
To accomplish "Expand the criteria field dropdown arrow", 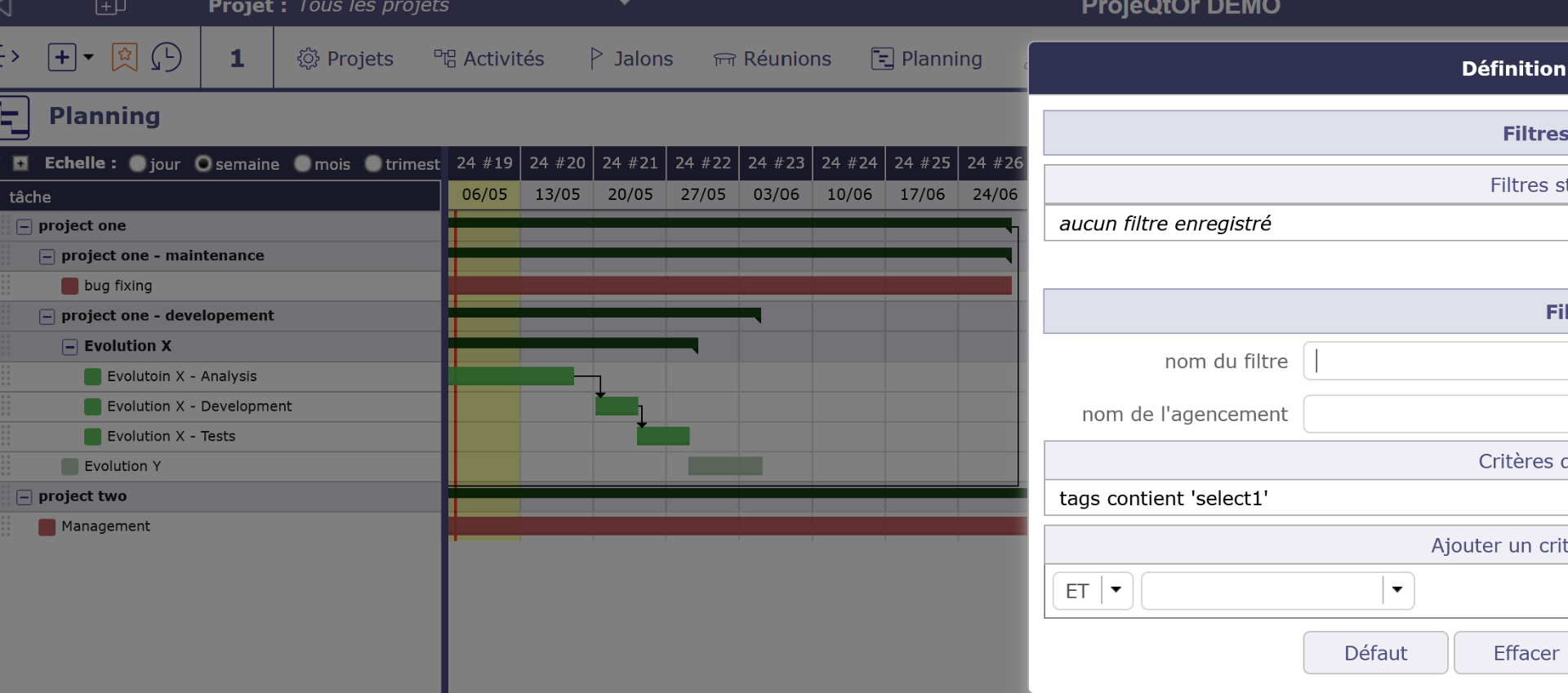I will tap(1396, 590).
